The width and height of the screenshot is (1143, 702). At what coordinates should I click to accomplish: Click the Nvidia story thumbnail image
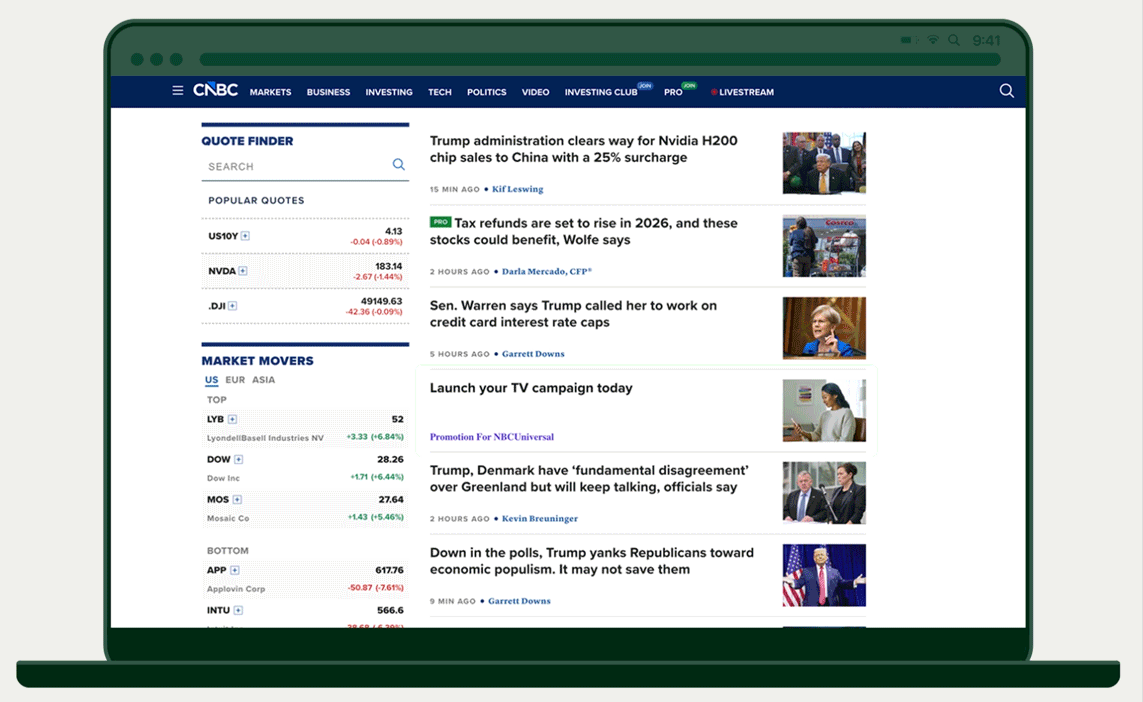824,163
